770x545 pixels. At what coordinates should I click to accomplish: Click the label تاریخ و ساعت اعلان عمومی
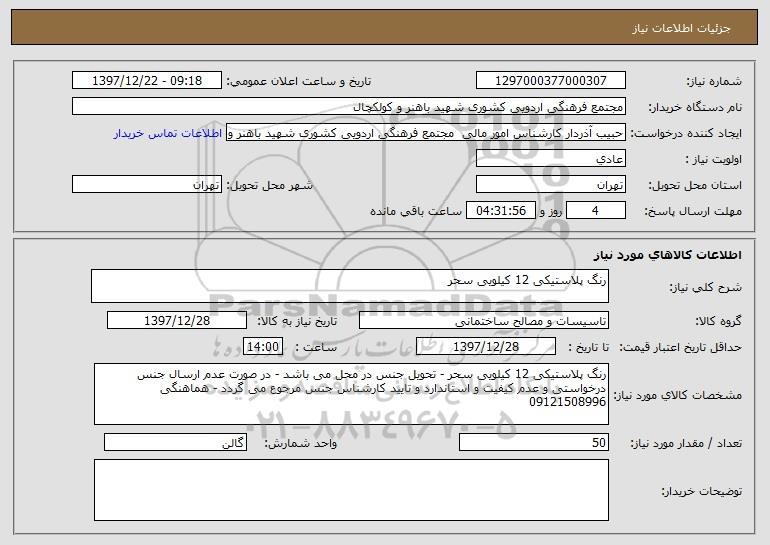point(299,82)
